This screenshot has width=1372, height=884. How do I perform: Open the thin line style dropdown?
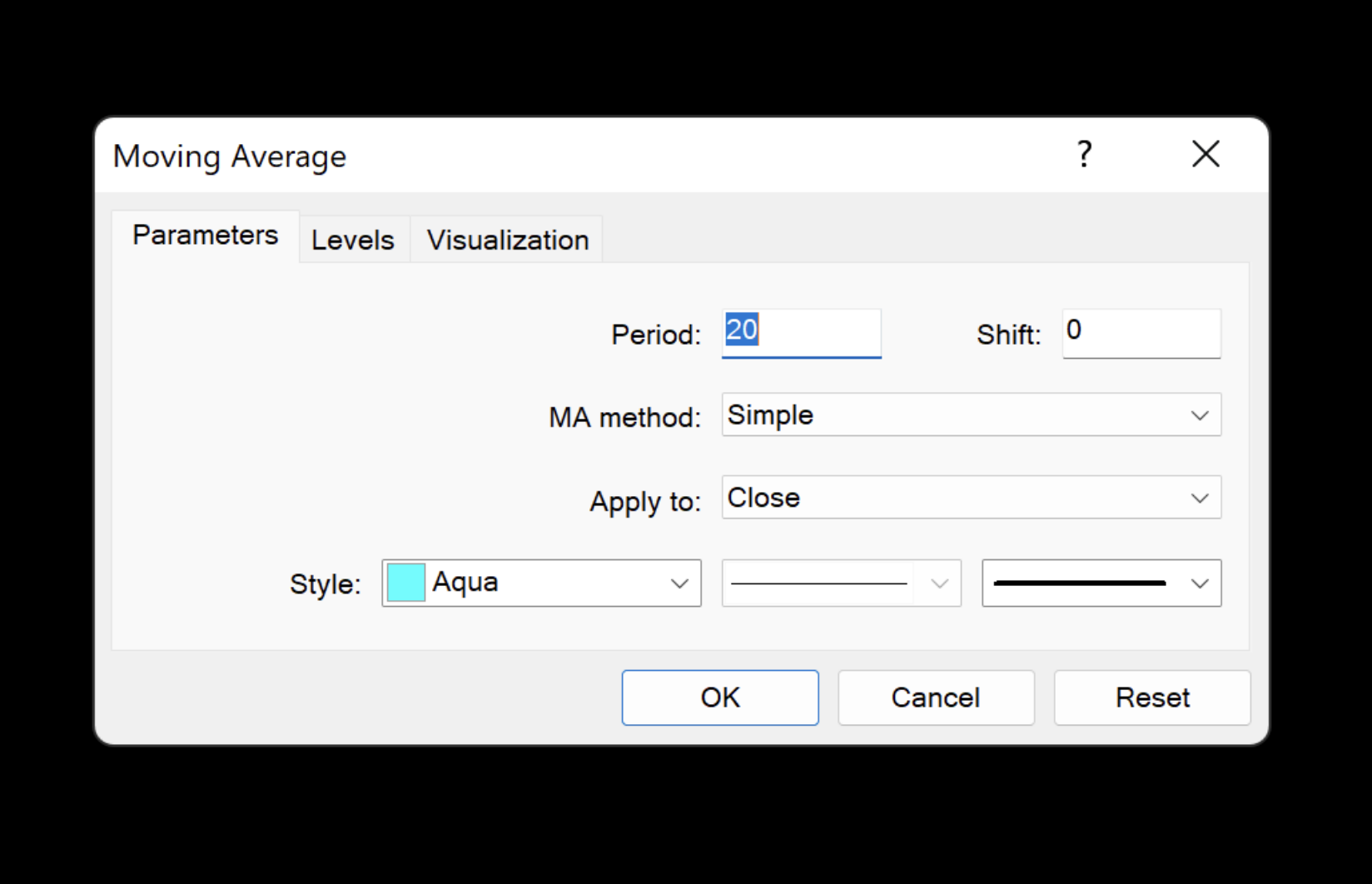(x=841, y=584)
